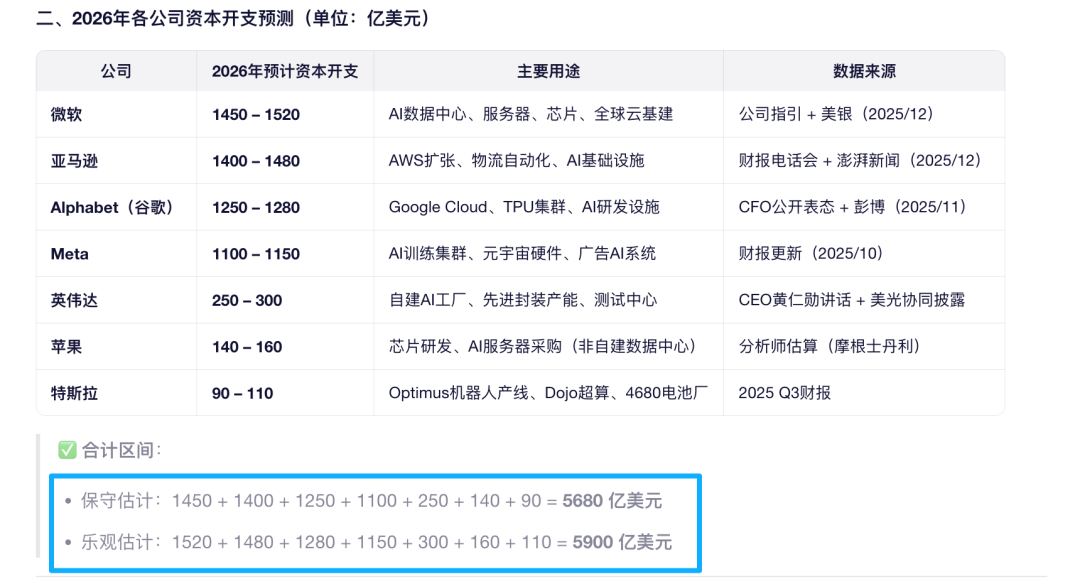Click the value 250 – 300
Image resolution: width=1080 pixels, height=584 pixels.
click(247, 300)
